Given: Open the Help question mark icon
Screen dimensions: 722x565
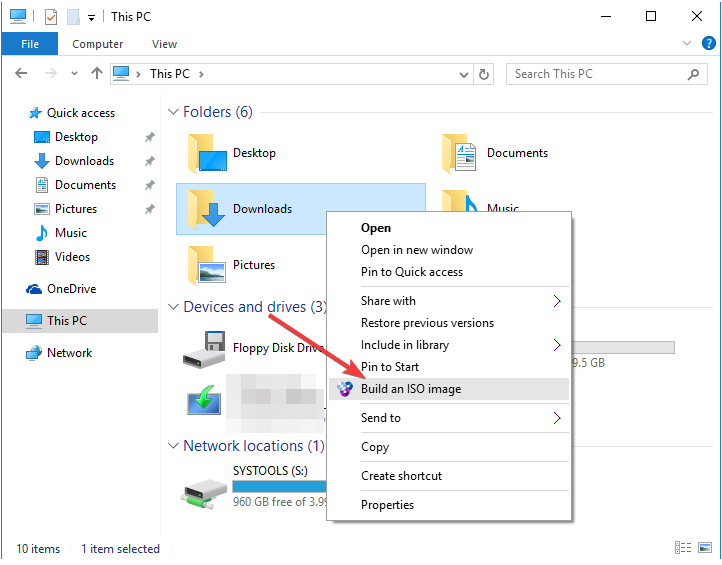Looking at the screenshot, I should click(x=709, y=43).
